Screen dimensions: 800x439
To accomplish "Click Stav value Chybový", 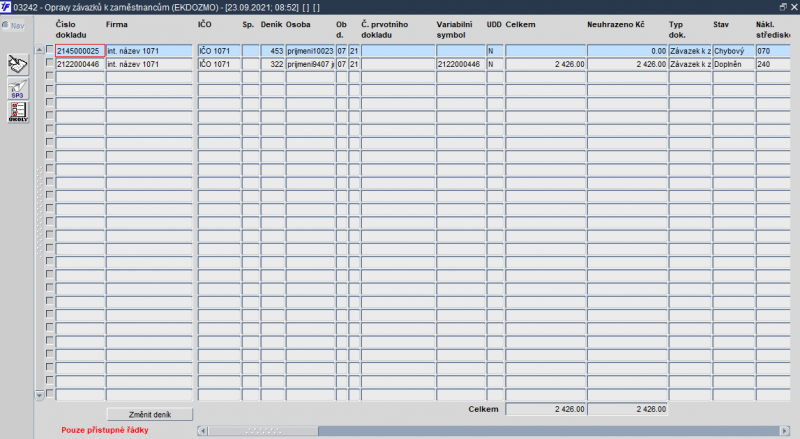I will point(734,51).
